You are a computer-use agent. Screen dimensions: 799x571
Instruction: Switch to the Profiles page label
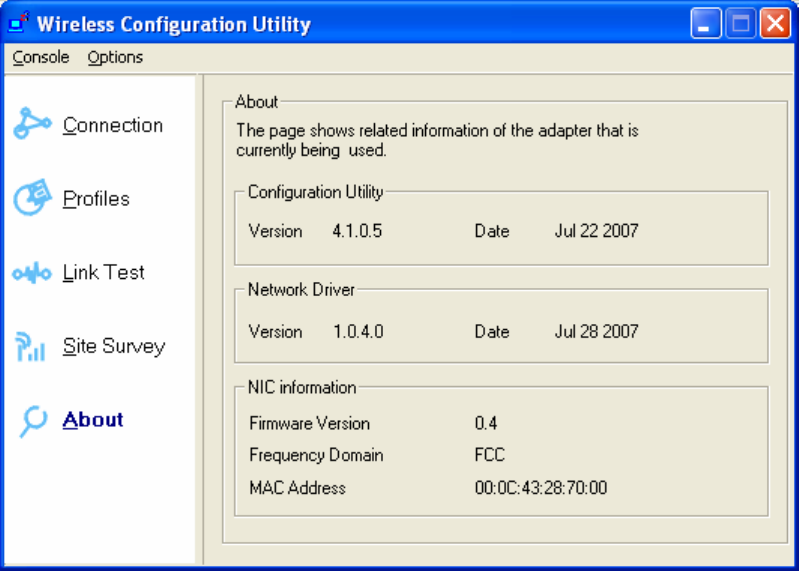tap(96, 199)
